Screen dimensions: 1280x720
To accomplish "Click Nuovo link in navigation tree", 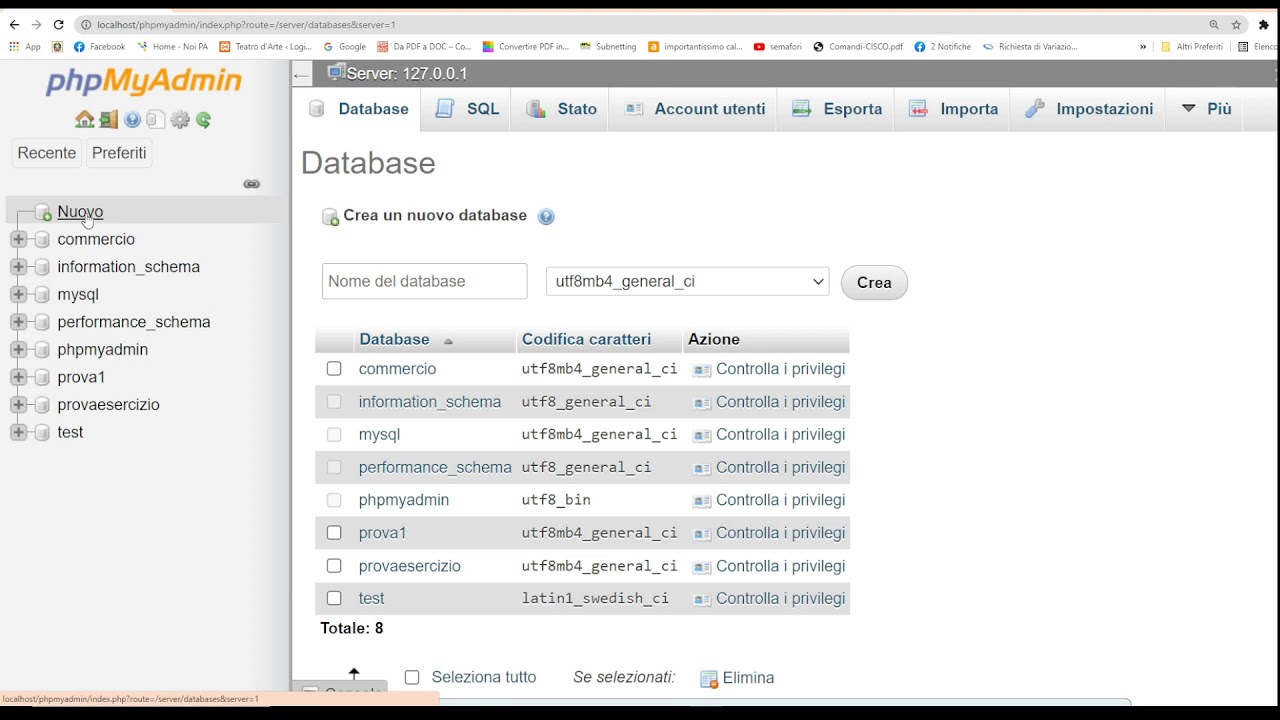I will [x=80, y=212].
